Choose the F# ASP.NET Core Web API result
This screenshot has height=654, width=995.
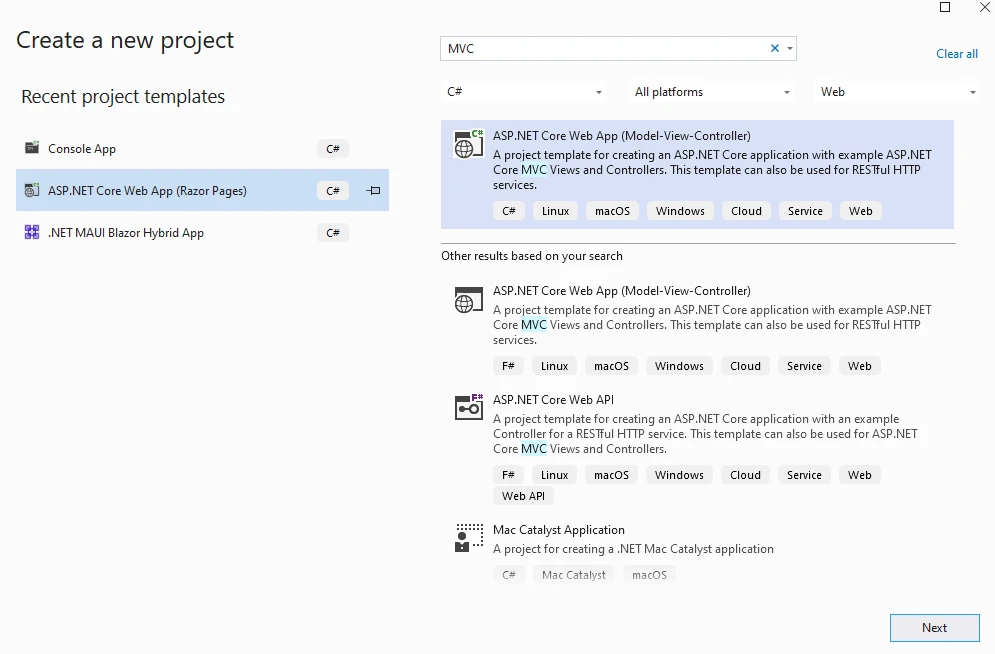click(x=553, y=400)
